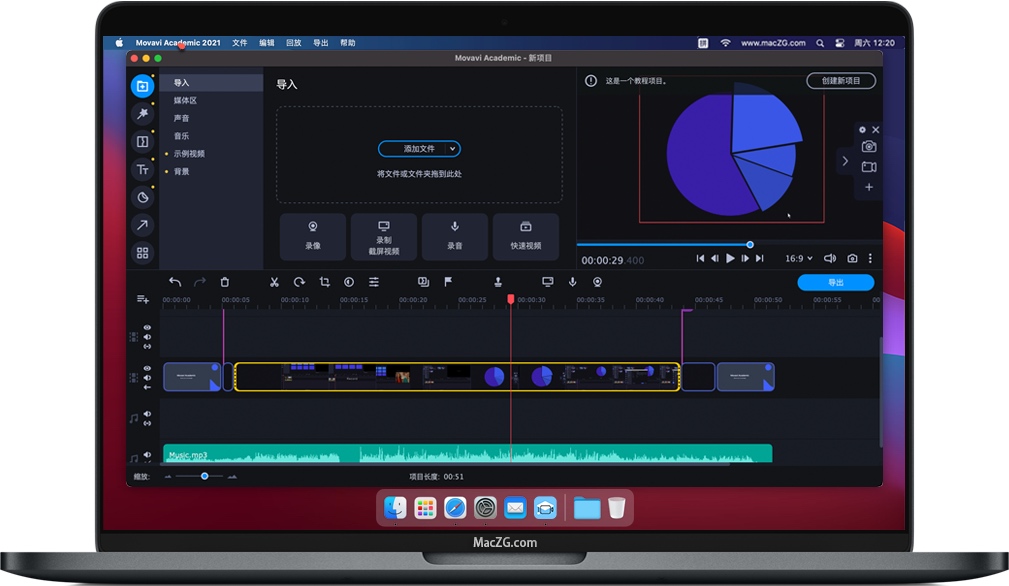1009x586 pixels.
Task: Select the Crop tool in the timeline toolbar
Action: (324, 282)
